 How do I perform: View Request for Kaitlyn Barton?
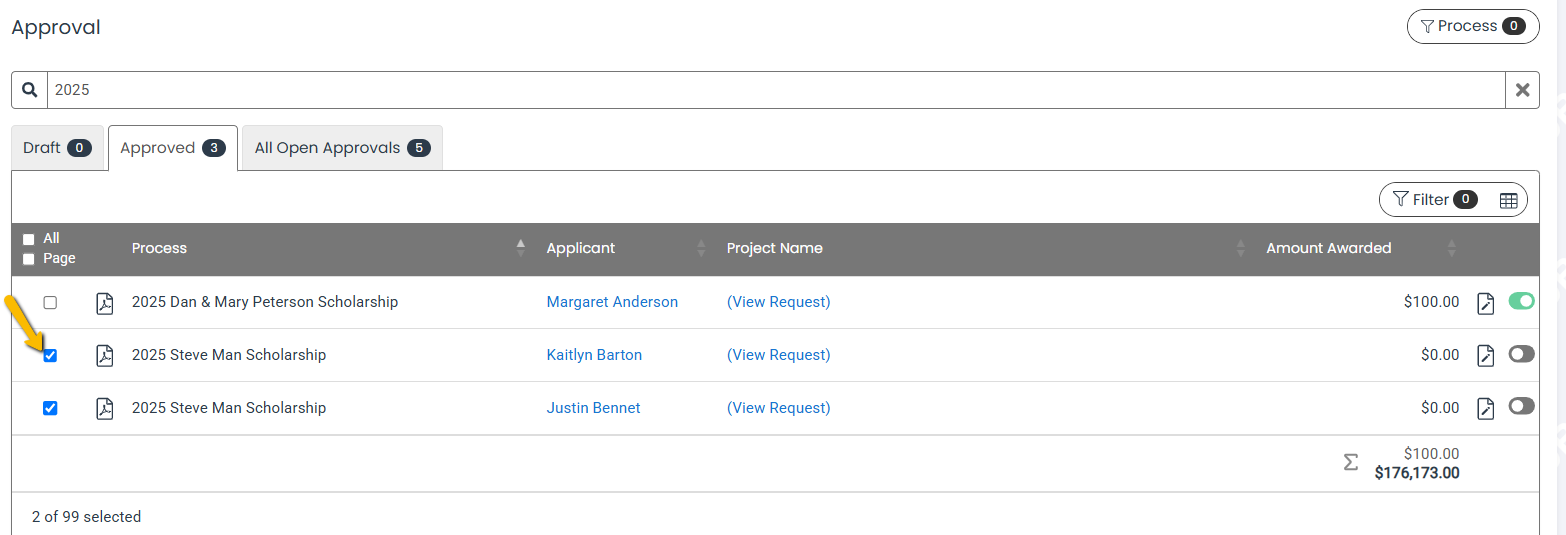[778, 355]
